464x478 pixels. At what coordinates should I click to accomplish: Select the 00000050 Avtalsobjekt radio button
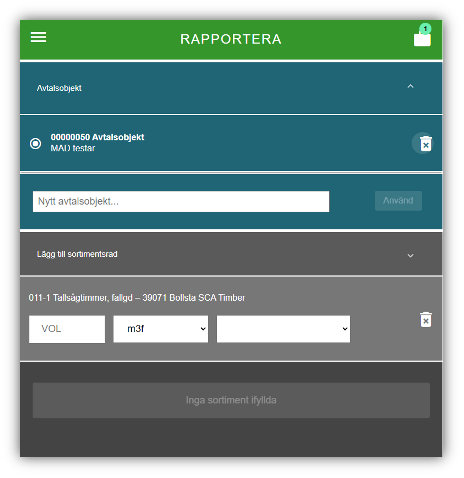coord(35,144)
